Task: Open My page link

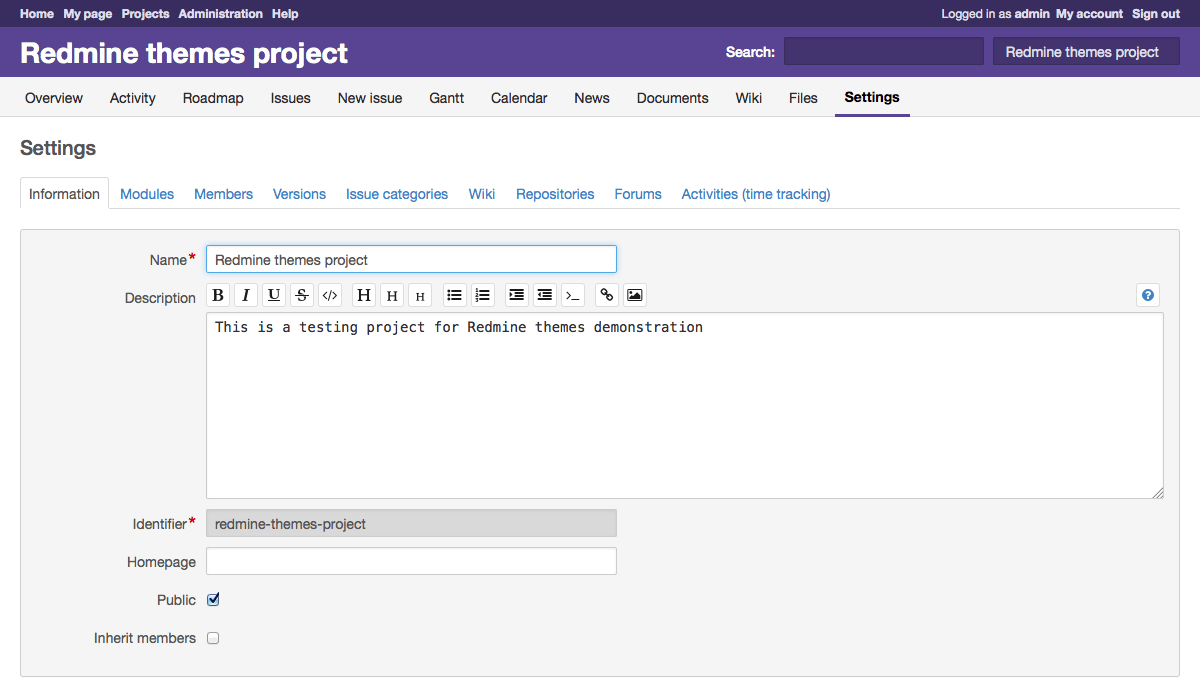Action: [x=88, y=14]
